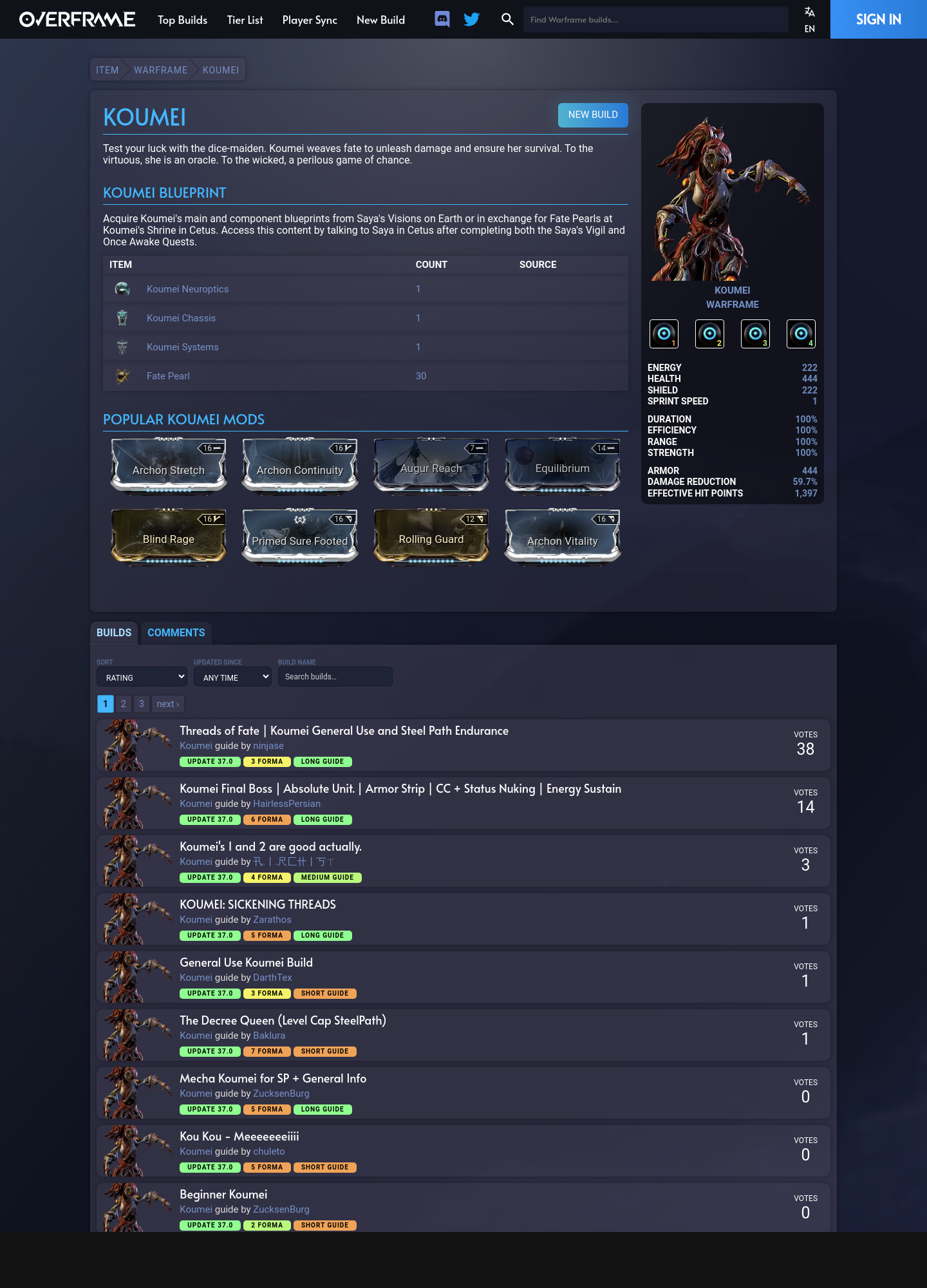Open the Archon Stretch mod card
This screenshot has height=1288, width=927.
pos(169,466)
